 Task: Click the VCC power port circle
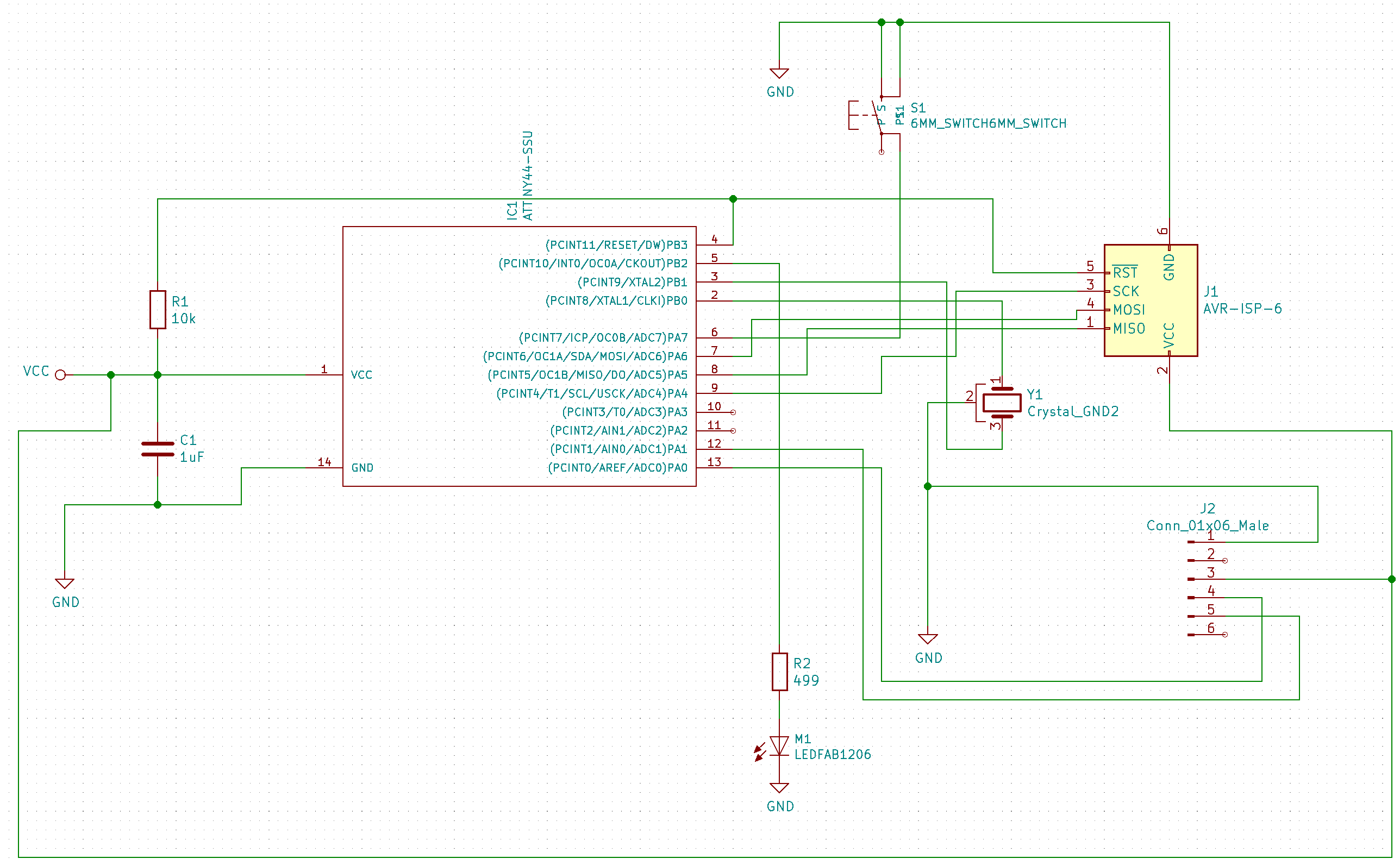61,375
